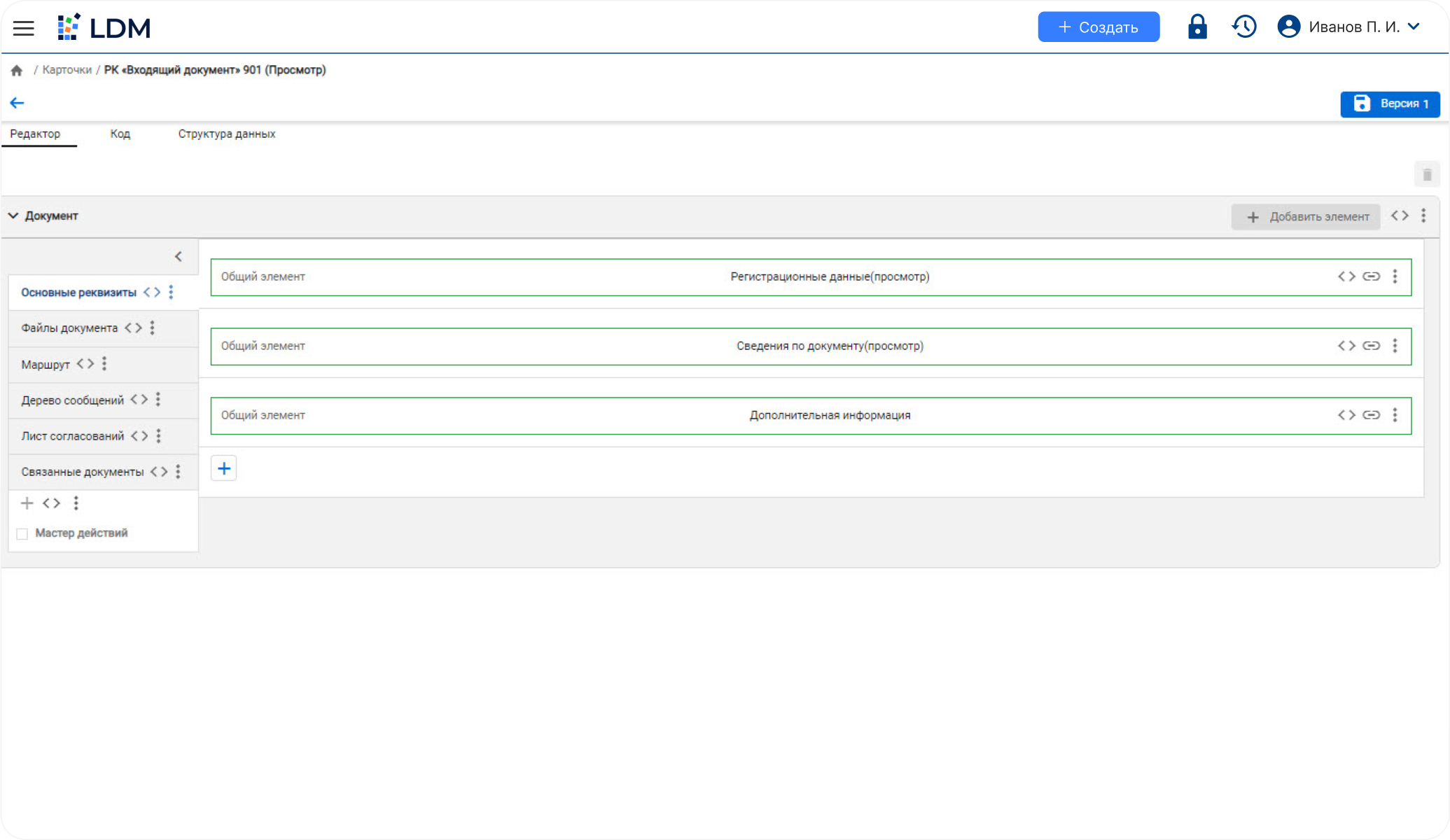The width and height of the screenshot is (1450, 840).
Task: Open the hamburger main menu
Action: 23,28
